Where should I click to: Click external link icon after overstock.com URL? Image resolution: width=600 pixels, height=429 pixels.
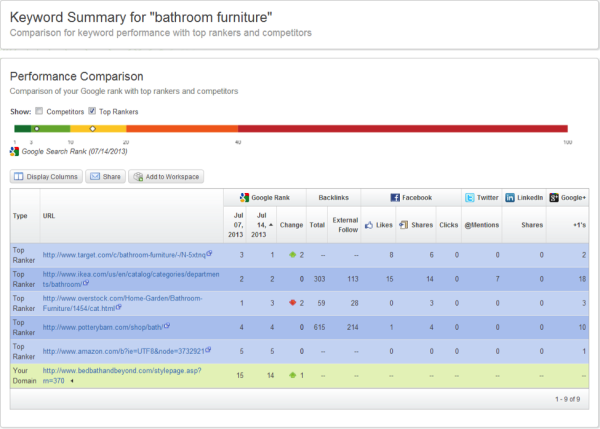click(119, 307)
